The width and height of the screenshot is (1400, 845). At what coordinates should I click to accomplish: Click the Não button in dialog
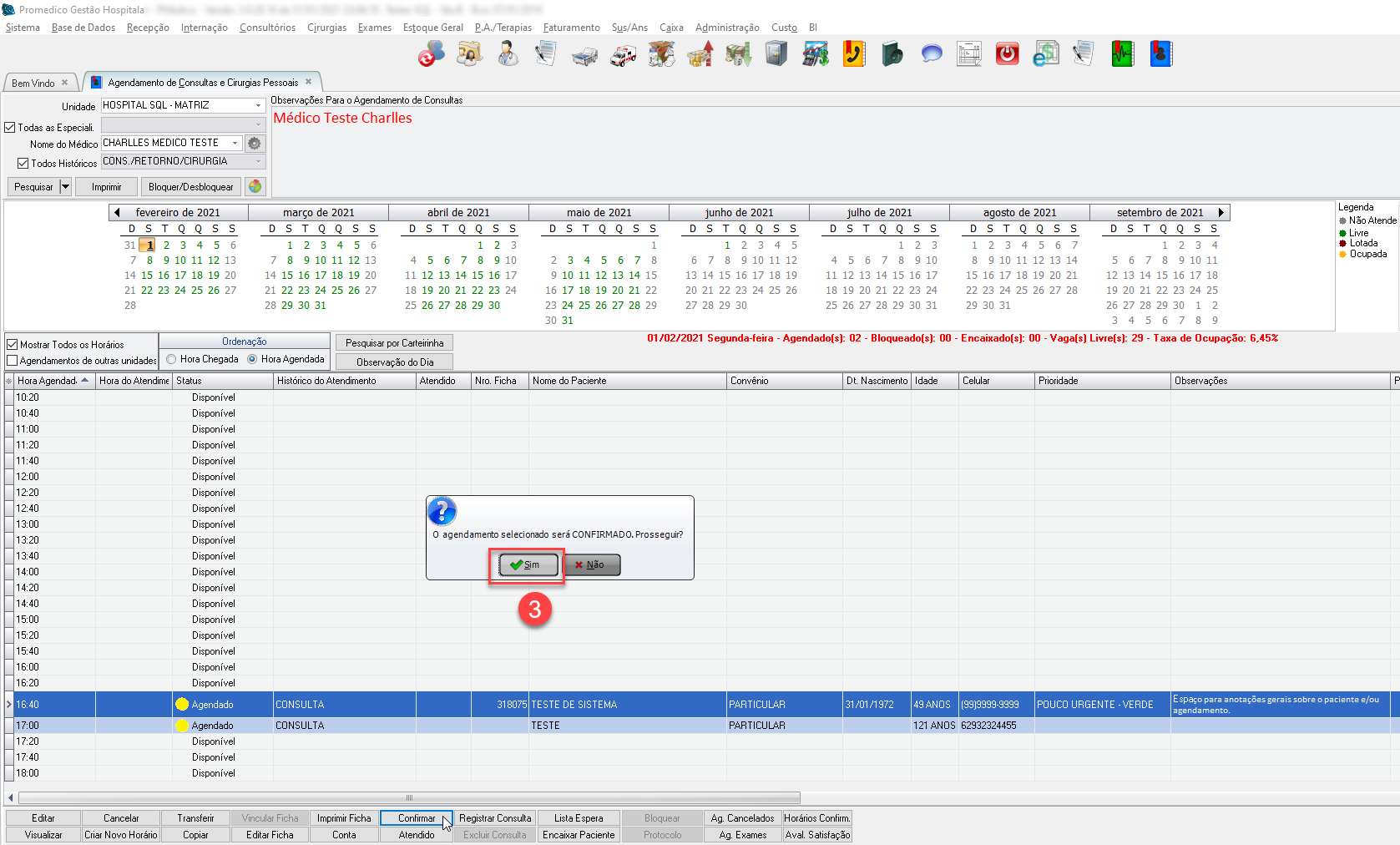(x=591, y=565)
